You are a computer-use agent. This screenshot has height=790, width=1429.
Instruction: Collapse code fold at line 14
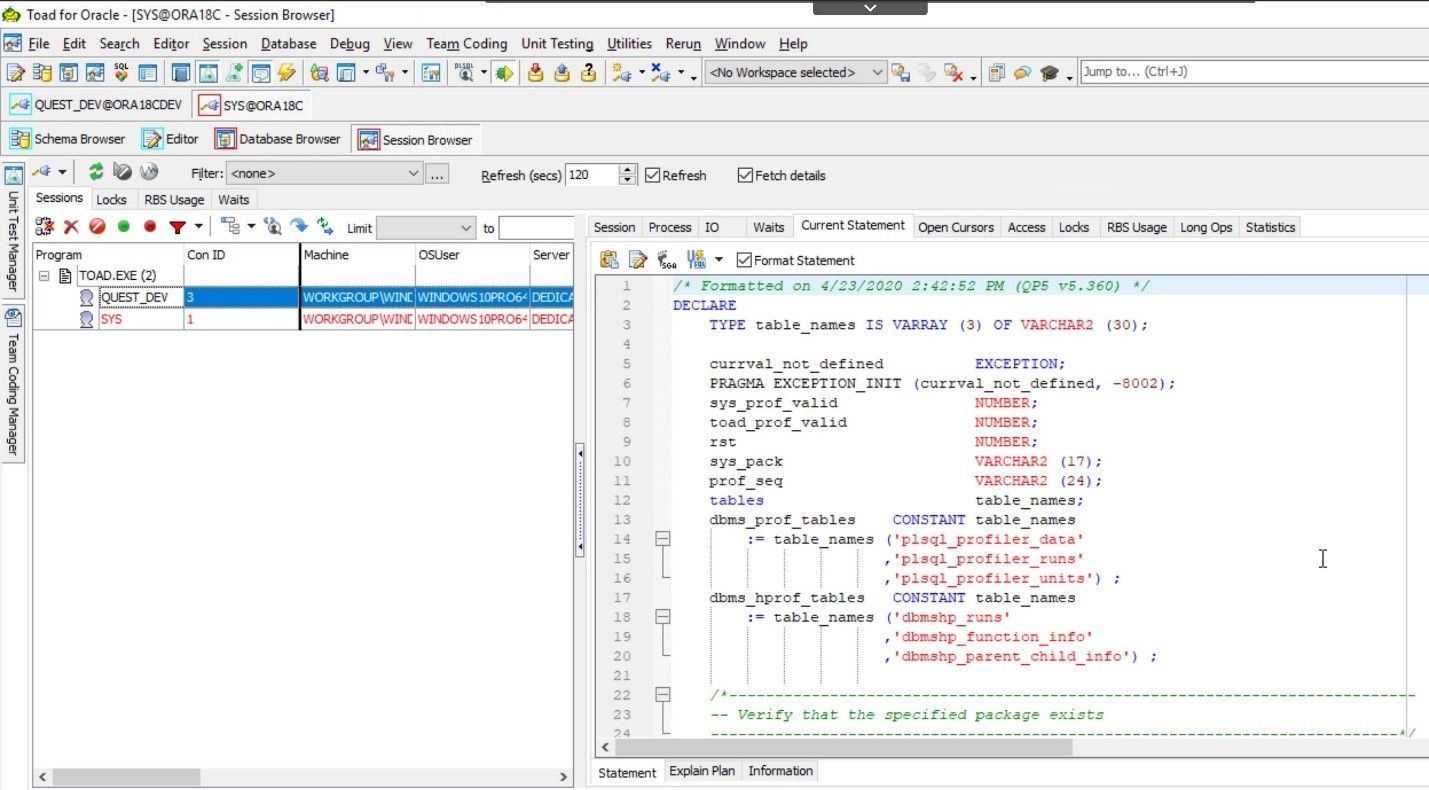point(661,538)
